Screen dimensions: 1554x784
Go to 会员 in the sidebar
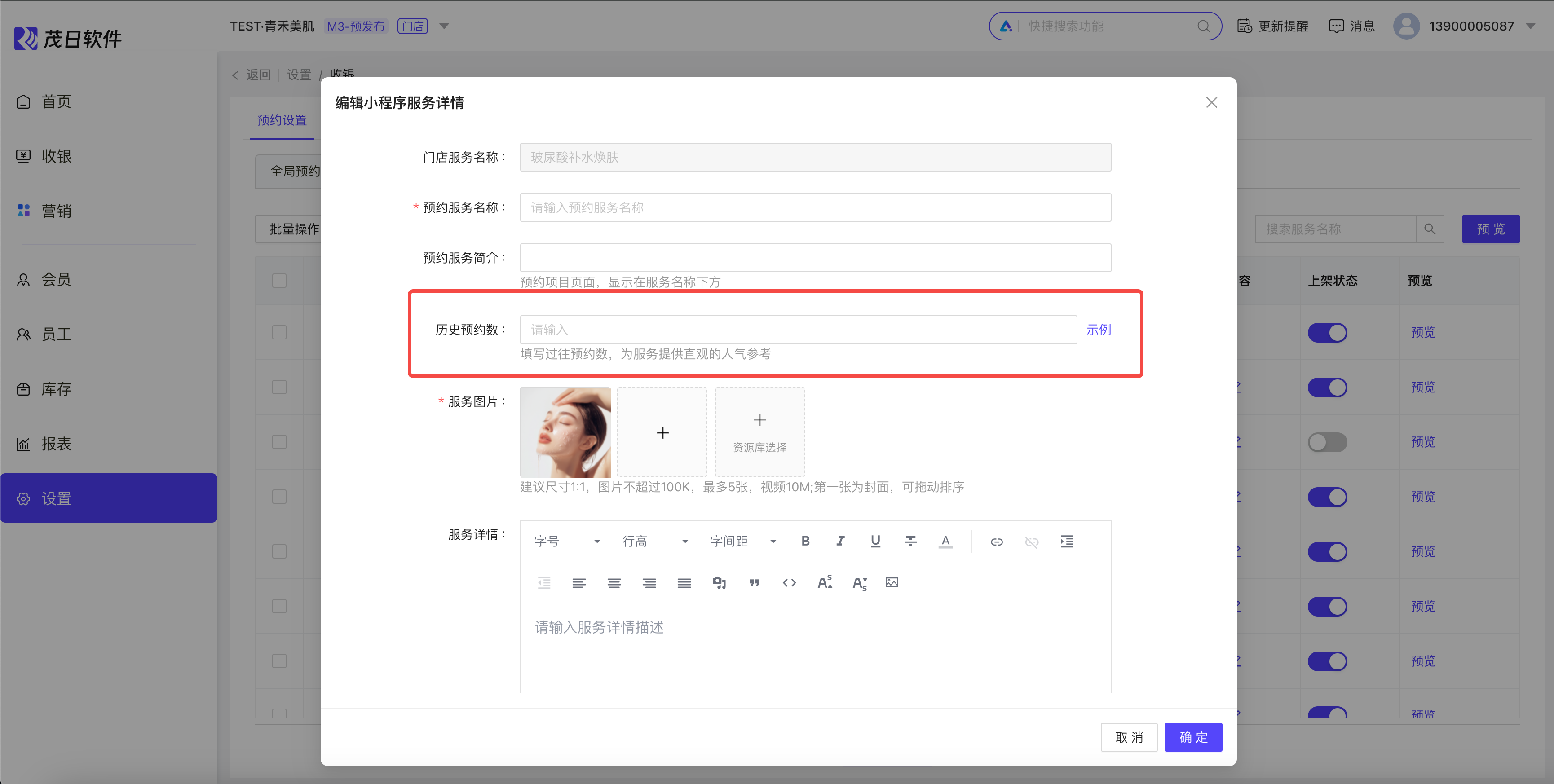[x=56, y=280]
